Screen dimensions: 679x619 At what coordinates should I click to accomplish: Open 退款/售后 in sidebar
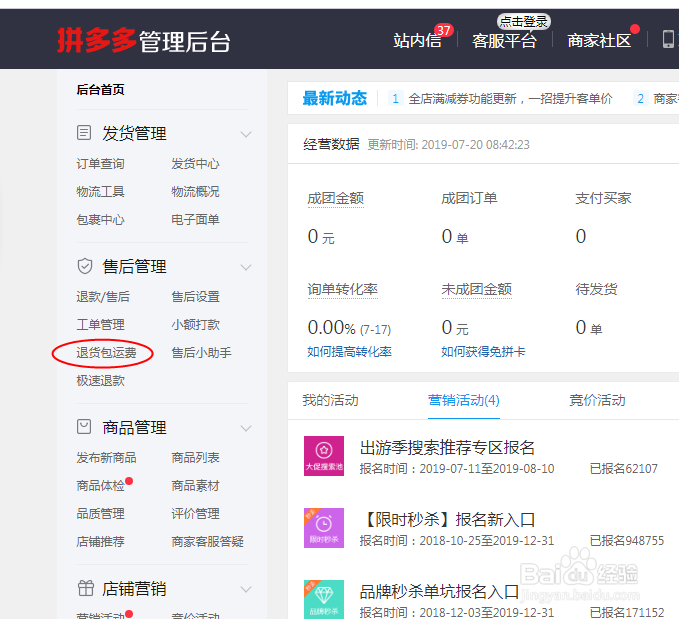click(103, 297)
